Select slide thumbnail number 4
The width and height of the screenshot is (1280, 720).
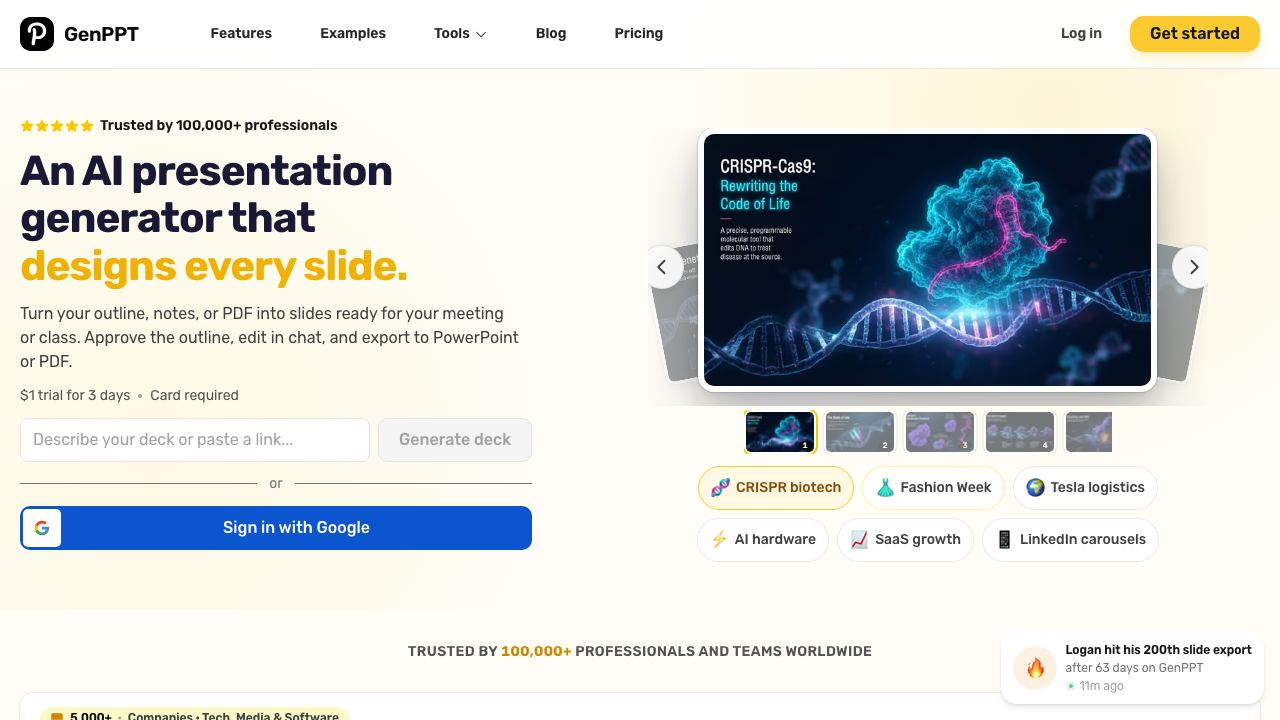pos(1020,432)
